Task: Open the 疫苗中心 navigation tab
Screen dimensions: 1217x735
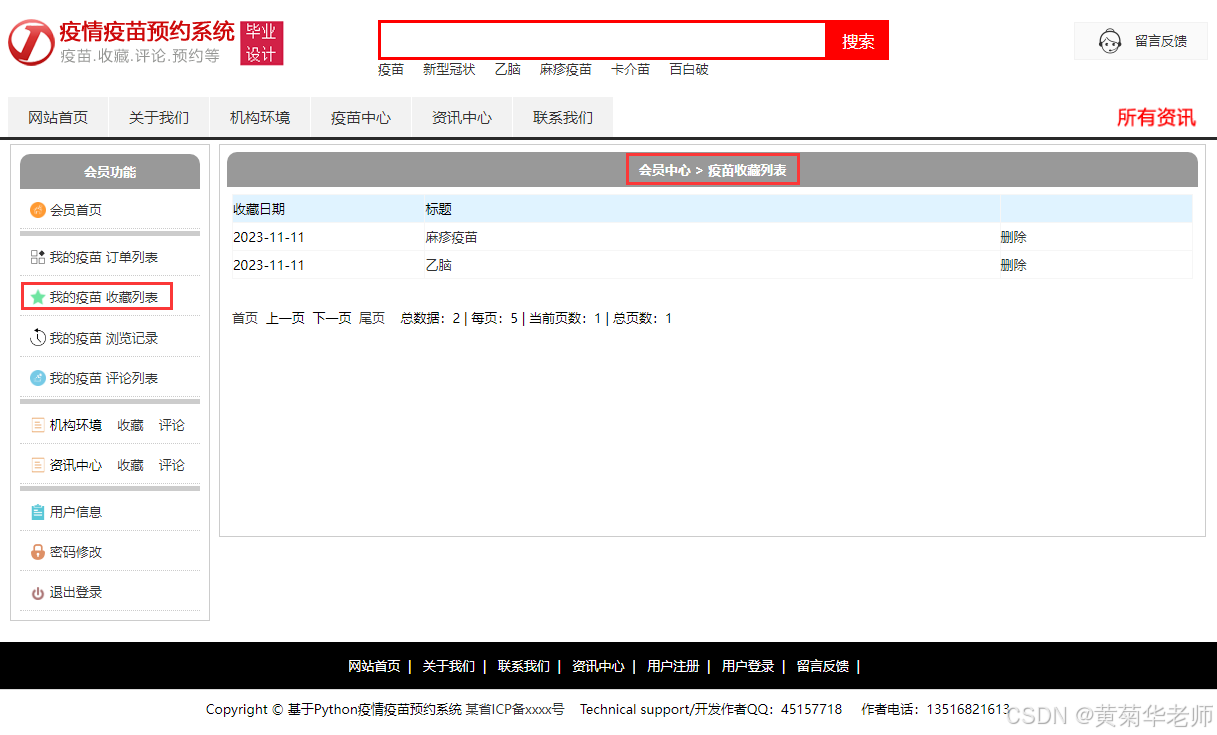Action: (x=360, y=117)
